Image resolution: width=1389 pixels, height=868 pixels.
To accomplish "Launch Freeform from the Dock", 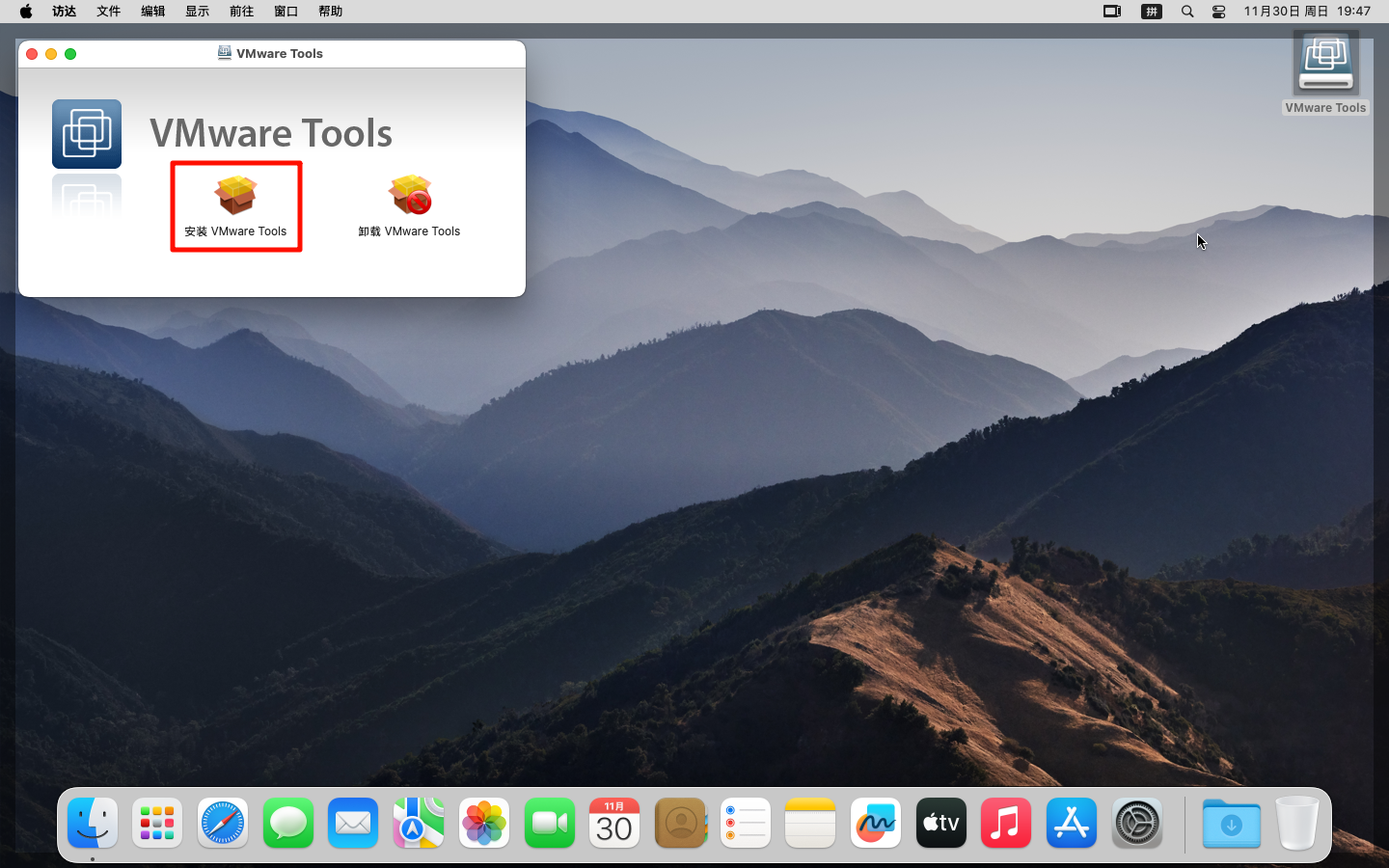I will [x=876, y=824].
